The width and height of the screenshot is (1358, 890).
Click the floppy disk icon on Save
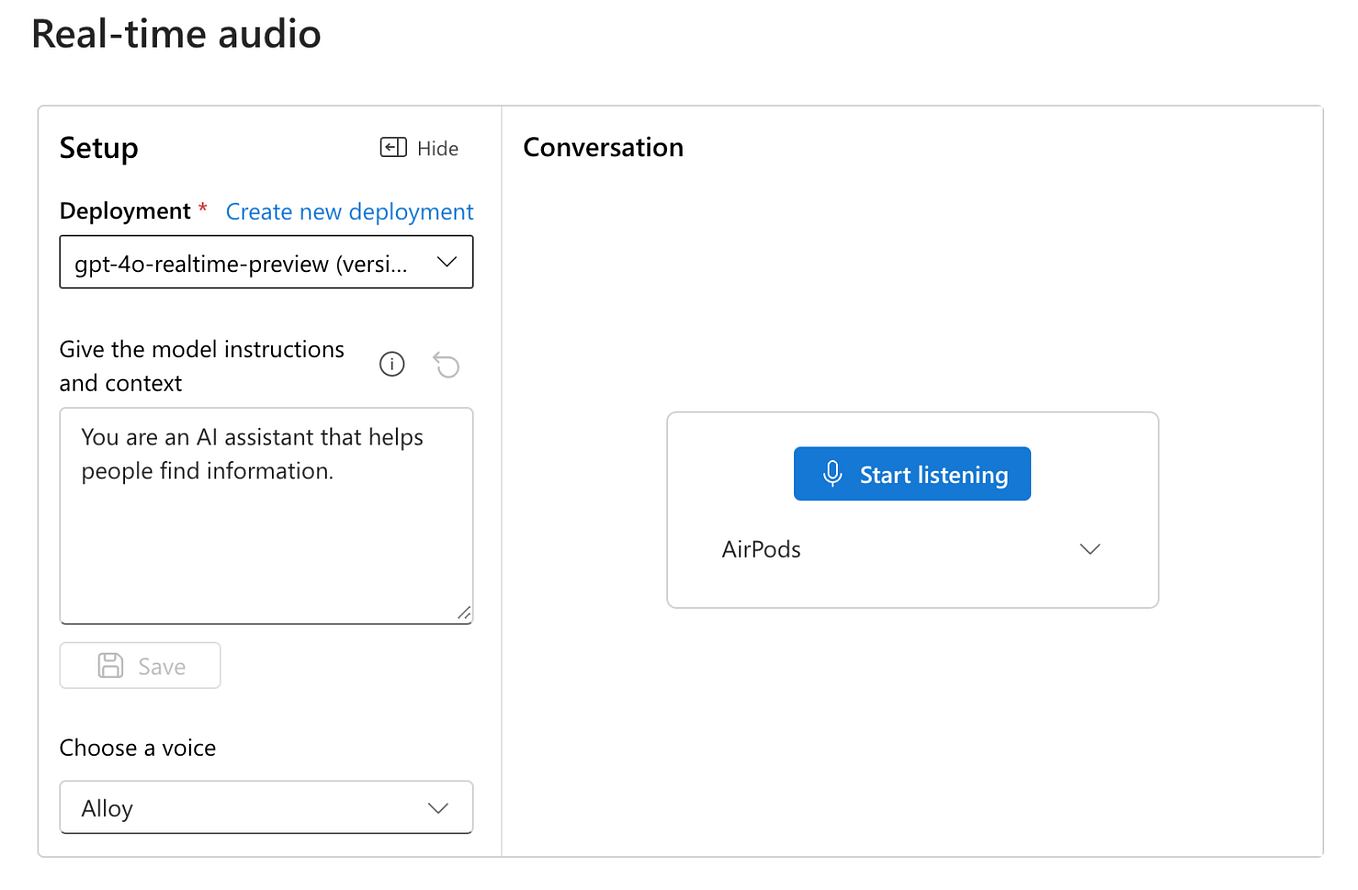tap(110, 665)
